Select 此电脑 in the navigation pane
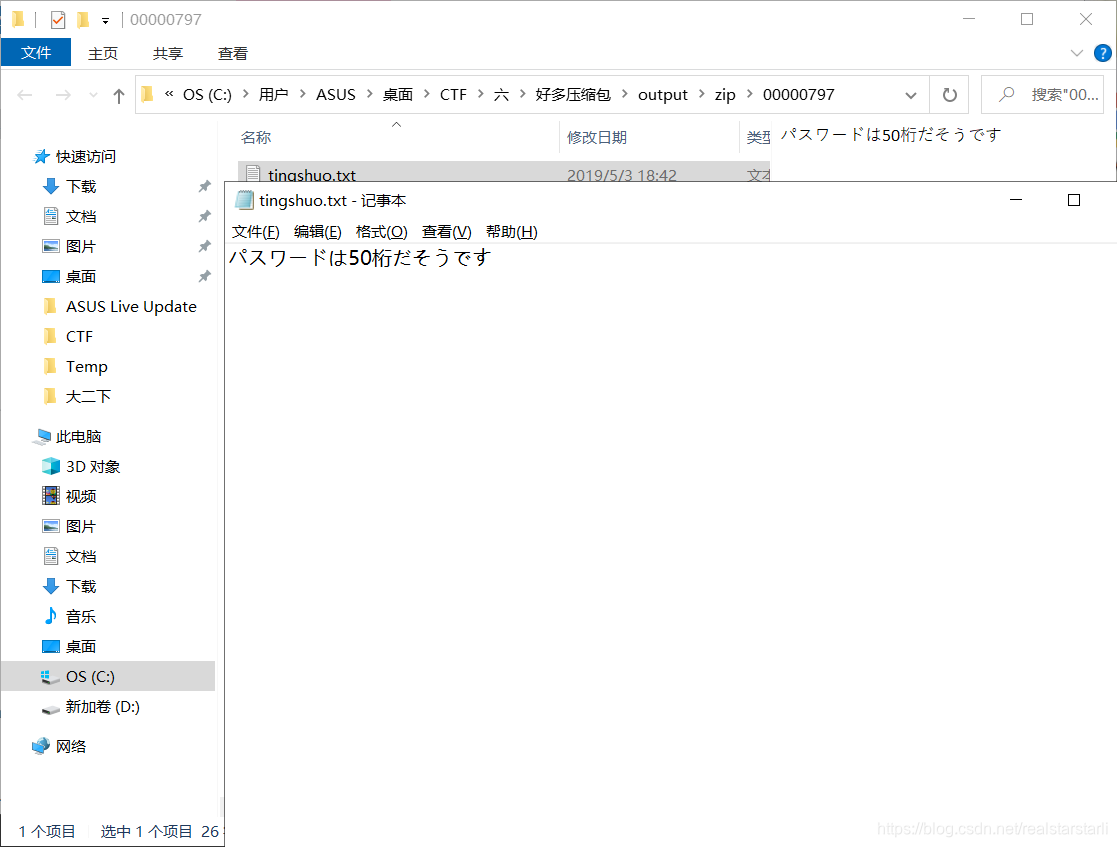 (x=79, y=436)
